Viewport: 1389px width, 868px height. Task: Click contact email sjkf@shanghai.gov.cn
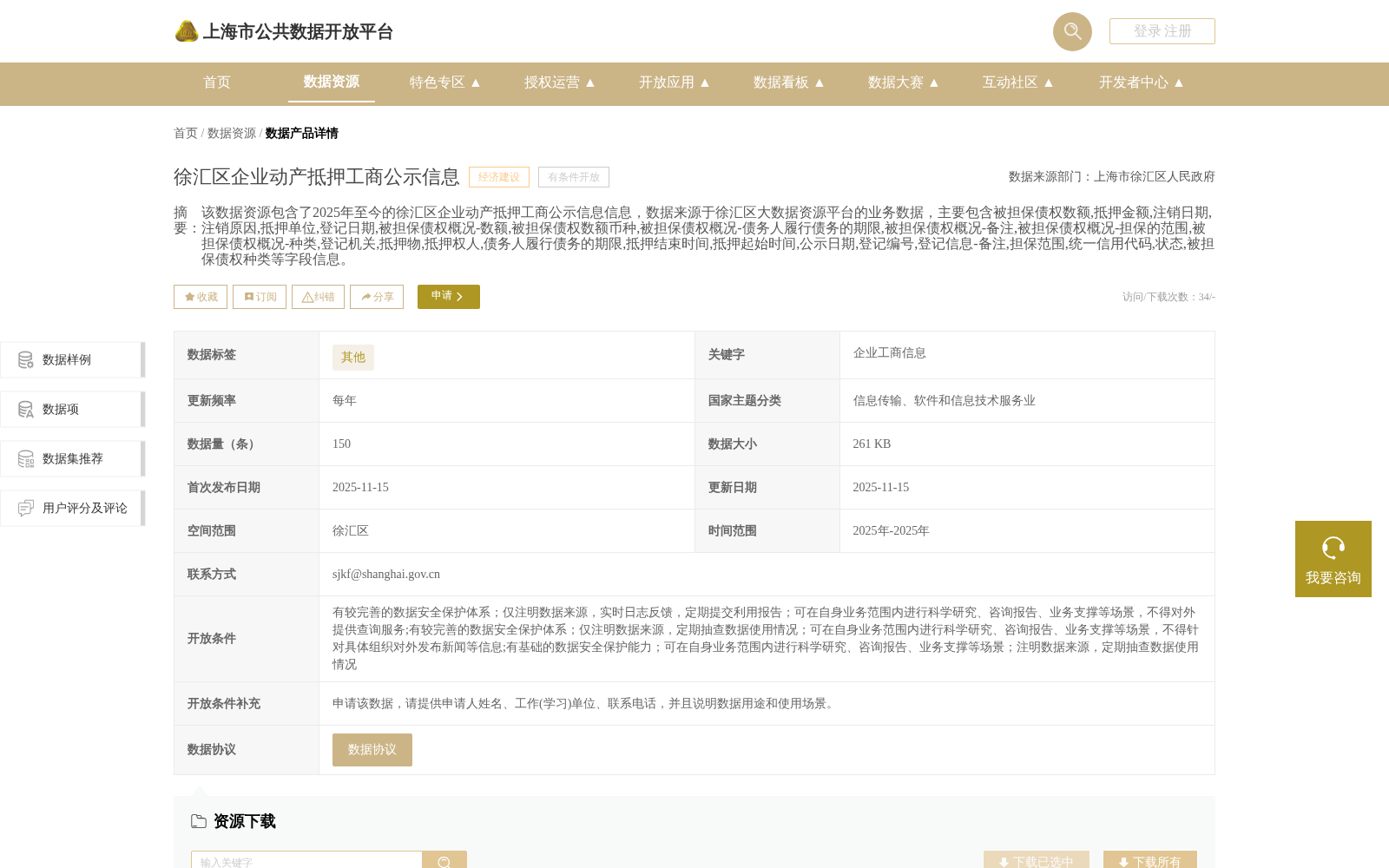[386, 575]
